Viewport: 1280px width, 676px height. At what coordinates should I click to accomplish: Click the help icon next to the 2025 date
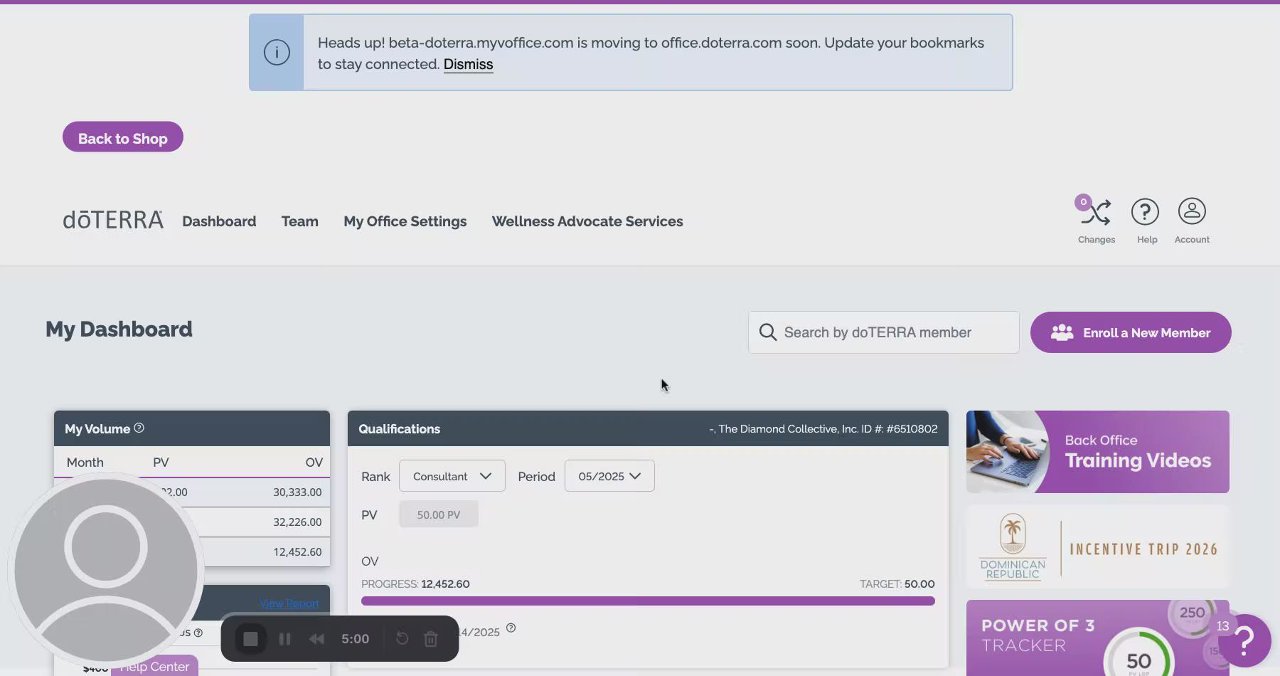[511, 628]
